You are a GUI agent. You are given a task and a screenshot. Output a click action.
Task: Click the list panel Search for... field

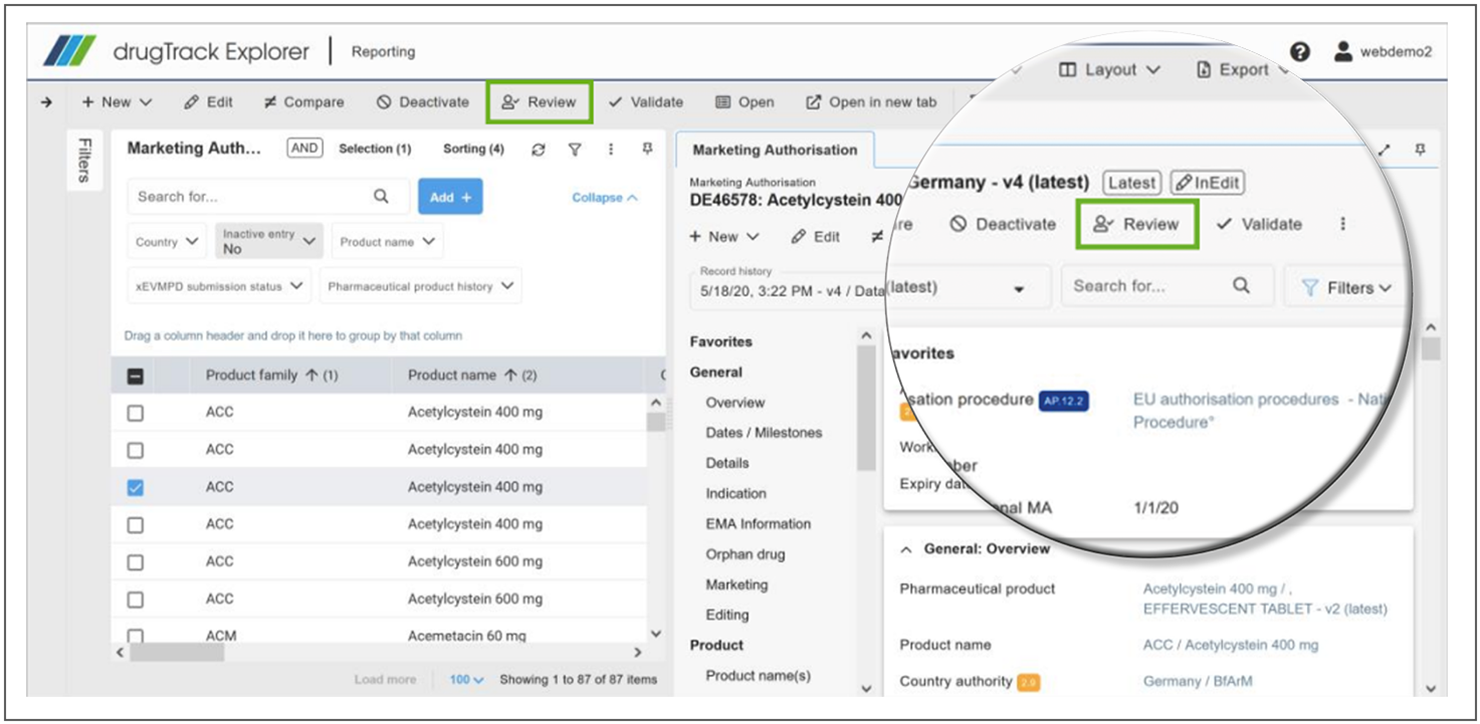(269, 197)
